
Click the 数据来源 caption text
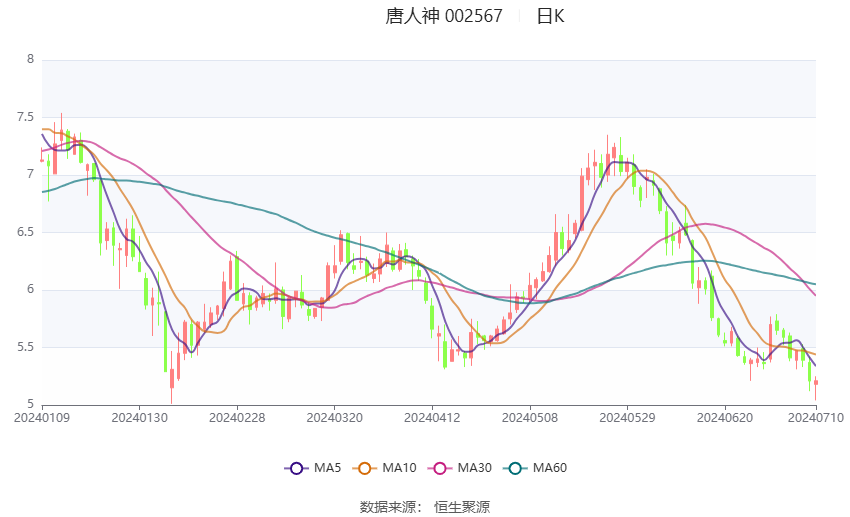pos(387,507)
